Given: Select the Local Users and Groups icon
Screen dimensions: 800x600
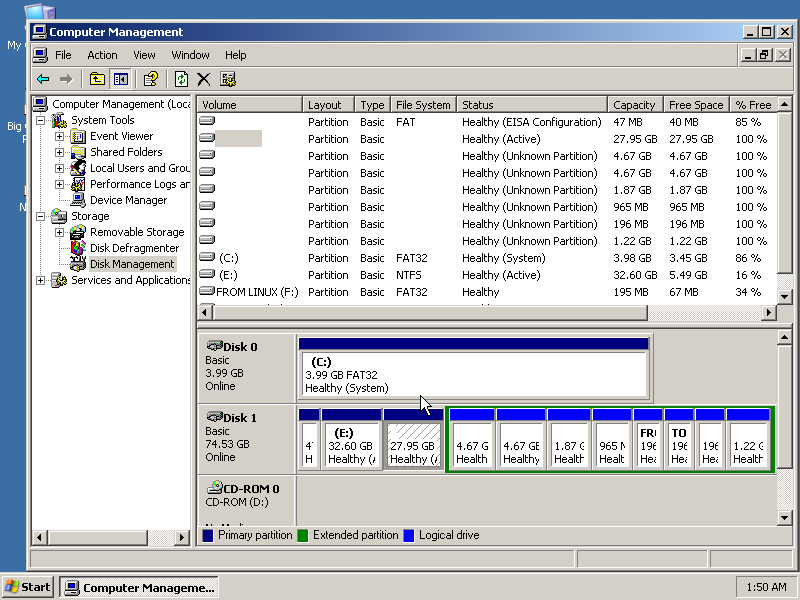Looking at the screenshot, I should (78, 168).
